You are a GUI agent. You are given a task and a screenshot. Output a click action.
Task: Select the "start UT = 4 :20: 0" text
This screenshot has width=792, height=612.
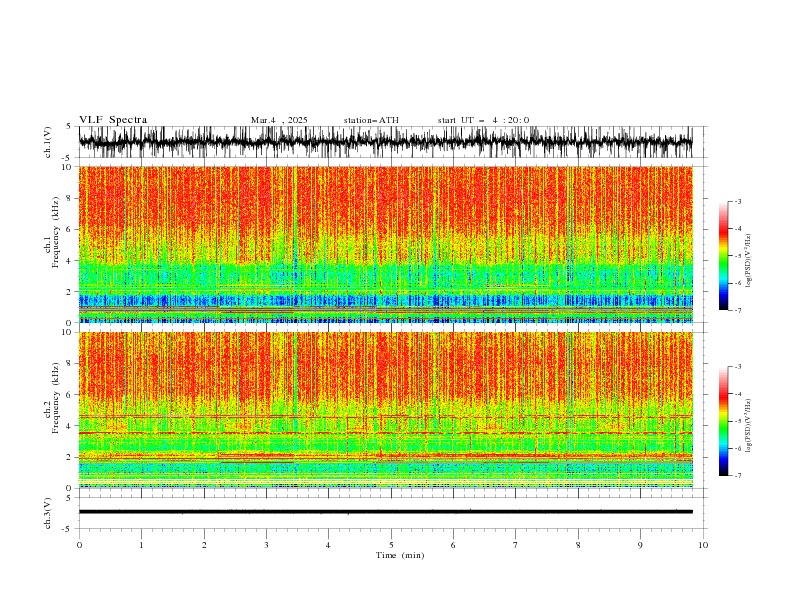[483, 120]
